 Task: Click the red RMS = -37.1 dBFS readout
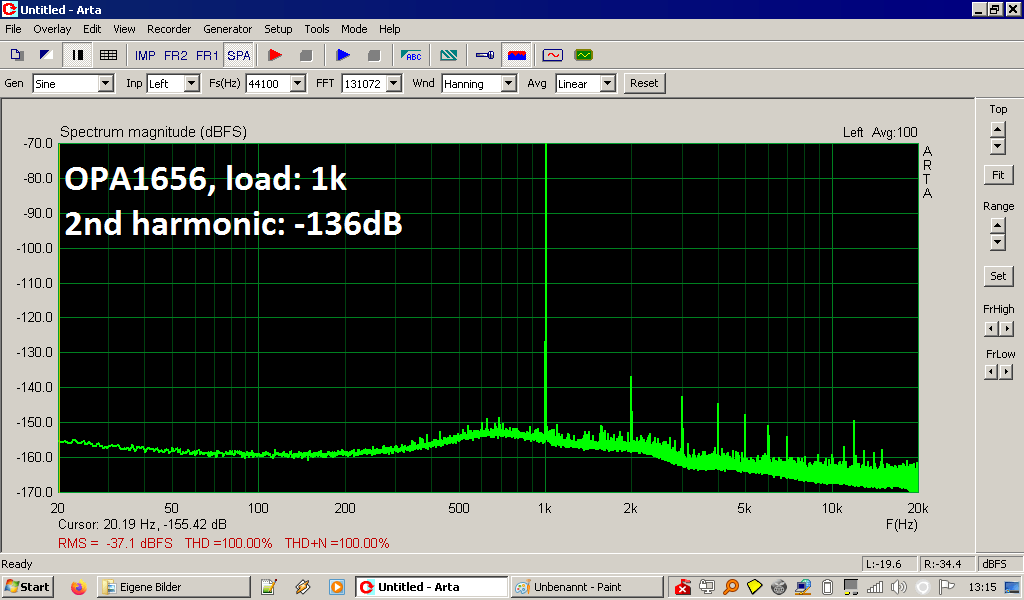coord(115,543)
